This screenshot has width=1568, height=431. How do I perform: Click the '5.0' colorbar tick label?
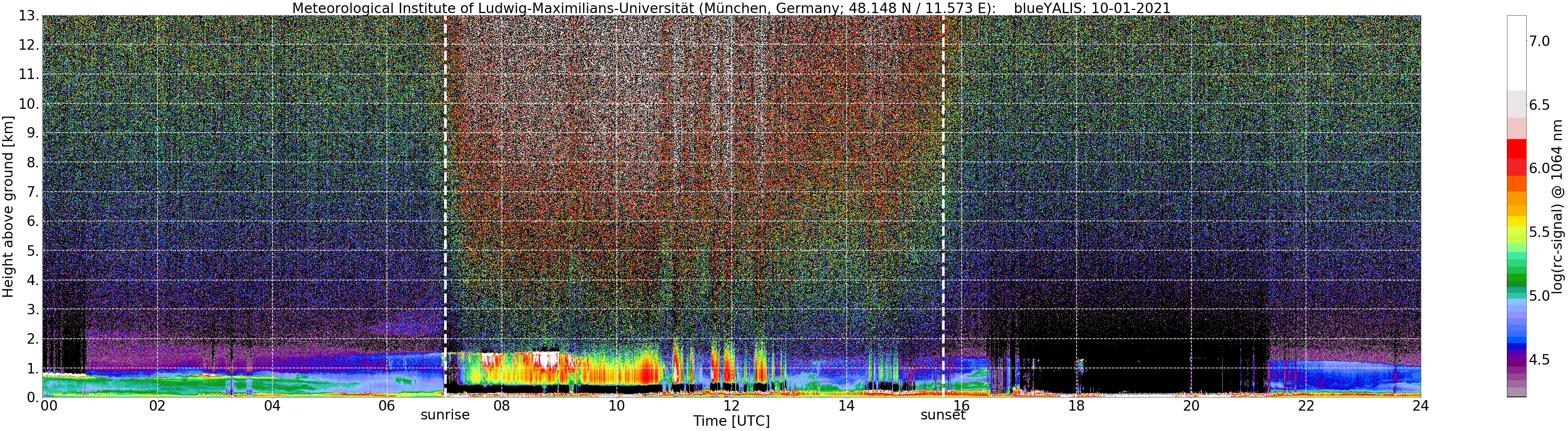(x=1540, y=296)
